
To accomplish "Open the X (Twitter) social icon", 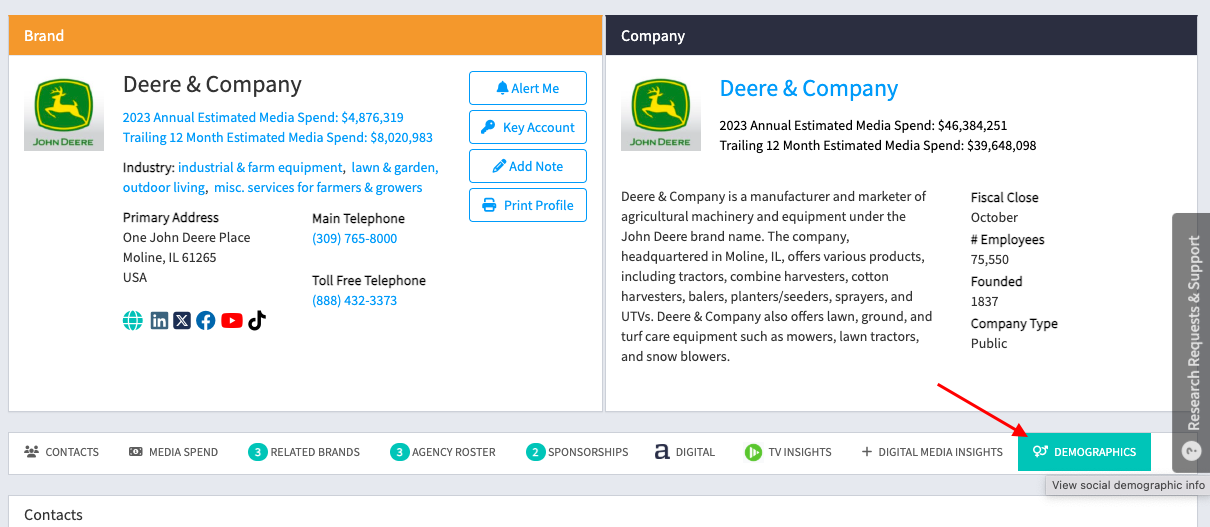I will (182, 321).
